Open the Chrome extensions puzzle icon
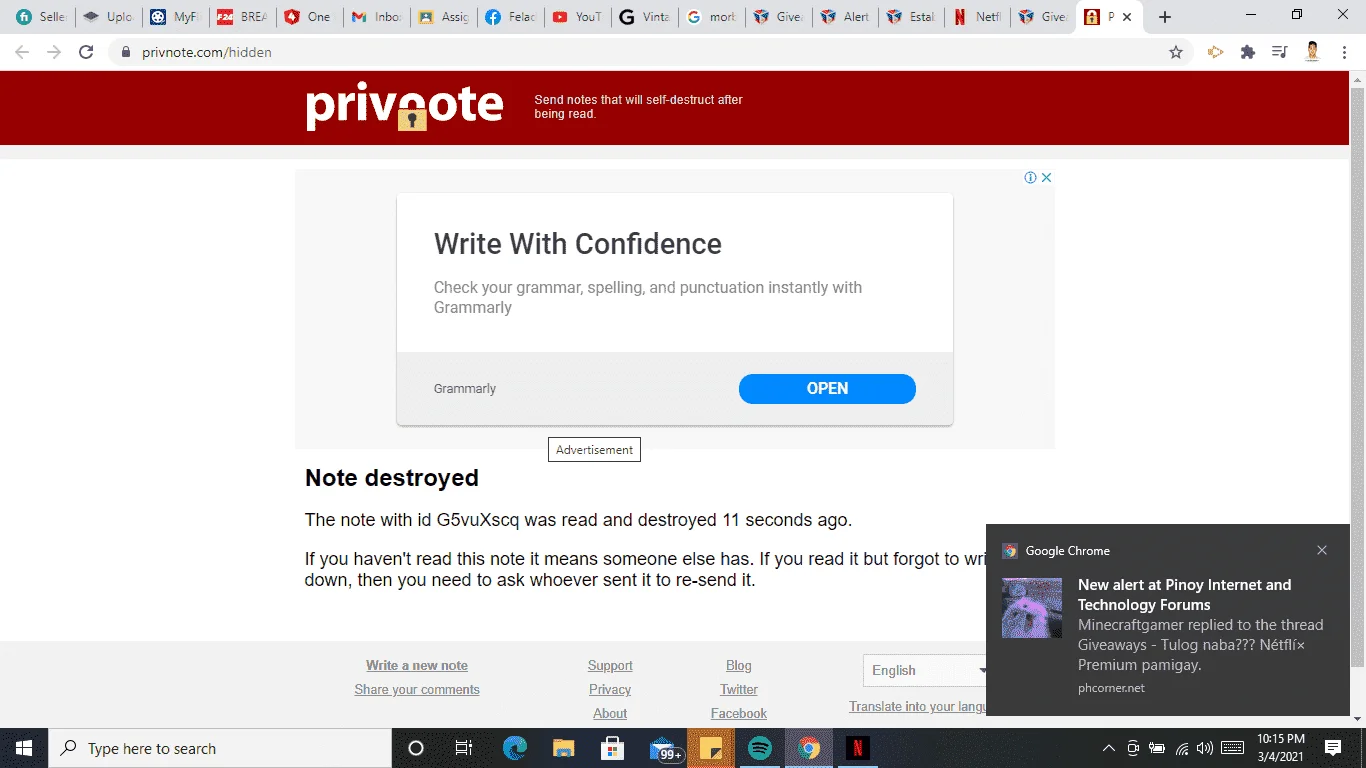Image resolution: width=1366 pixels, height=768 pixels. (1247, 52)
